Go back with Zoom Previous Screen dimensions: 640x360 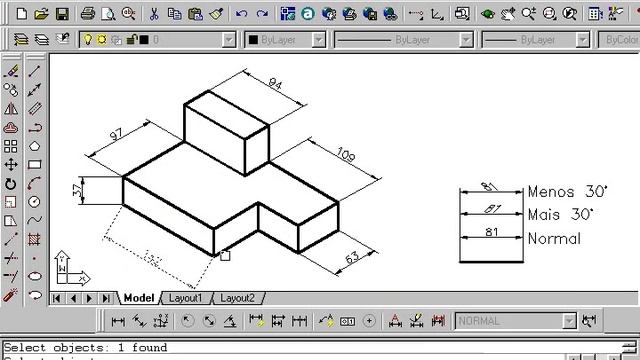(x=570, y=14)
